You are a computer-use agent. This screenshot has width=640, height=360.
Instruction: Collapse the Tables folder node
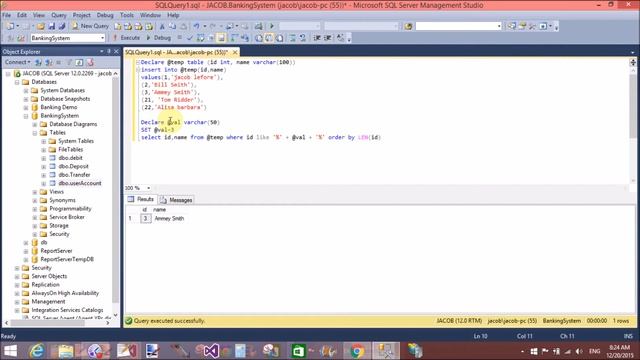(35, 133)
